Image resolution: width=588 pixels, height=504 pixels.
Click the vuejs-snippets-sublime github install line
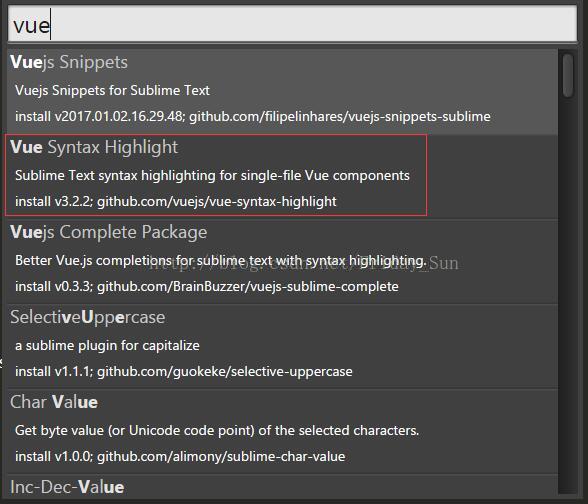[x=253, y=117]
